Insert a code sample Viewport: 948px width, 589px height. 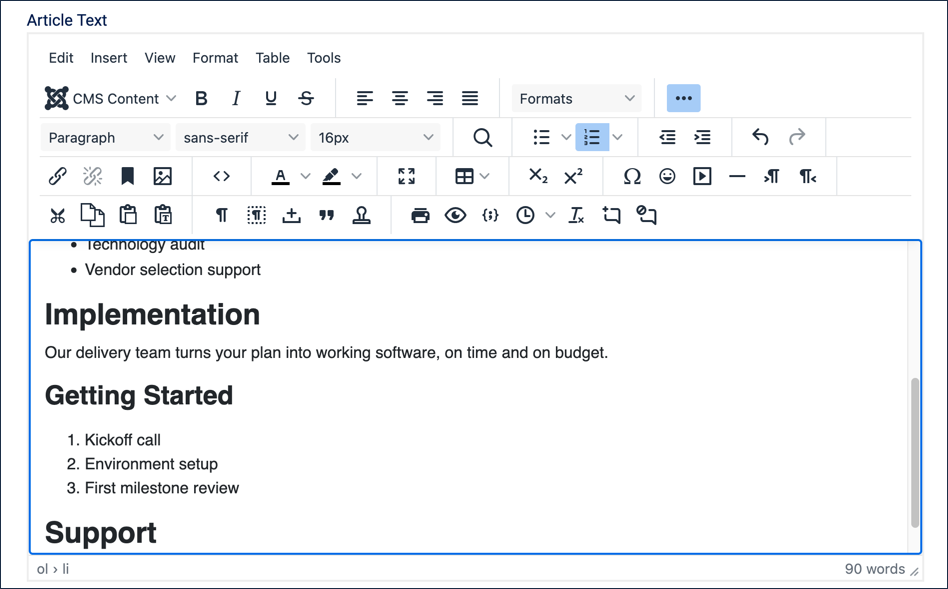coord(490,215)
